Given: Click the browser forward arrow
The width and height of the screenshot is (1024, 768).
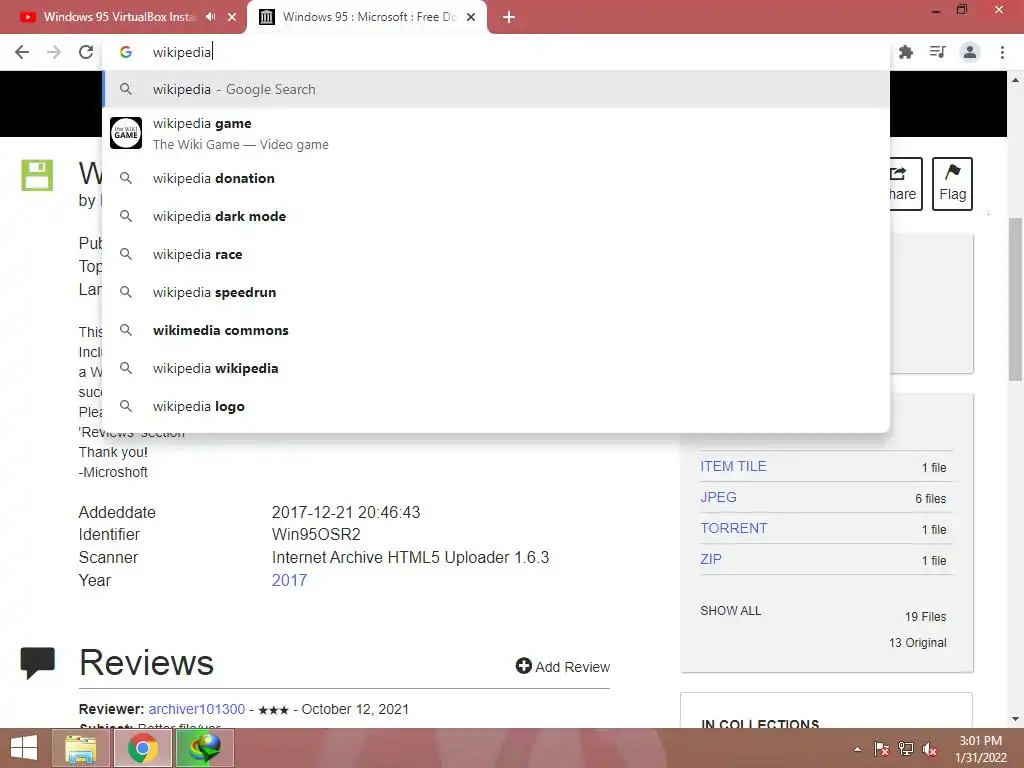Looking at the screenshot, I should [54, 52].
